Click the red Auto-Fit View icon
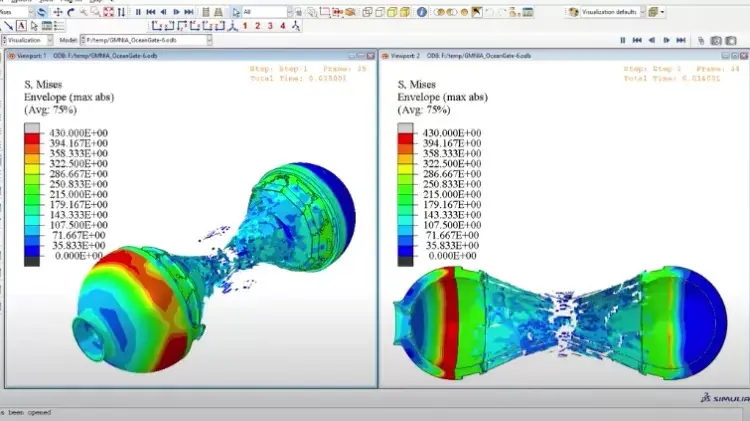Screen dimensions: 750x421 click(109, 12)
